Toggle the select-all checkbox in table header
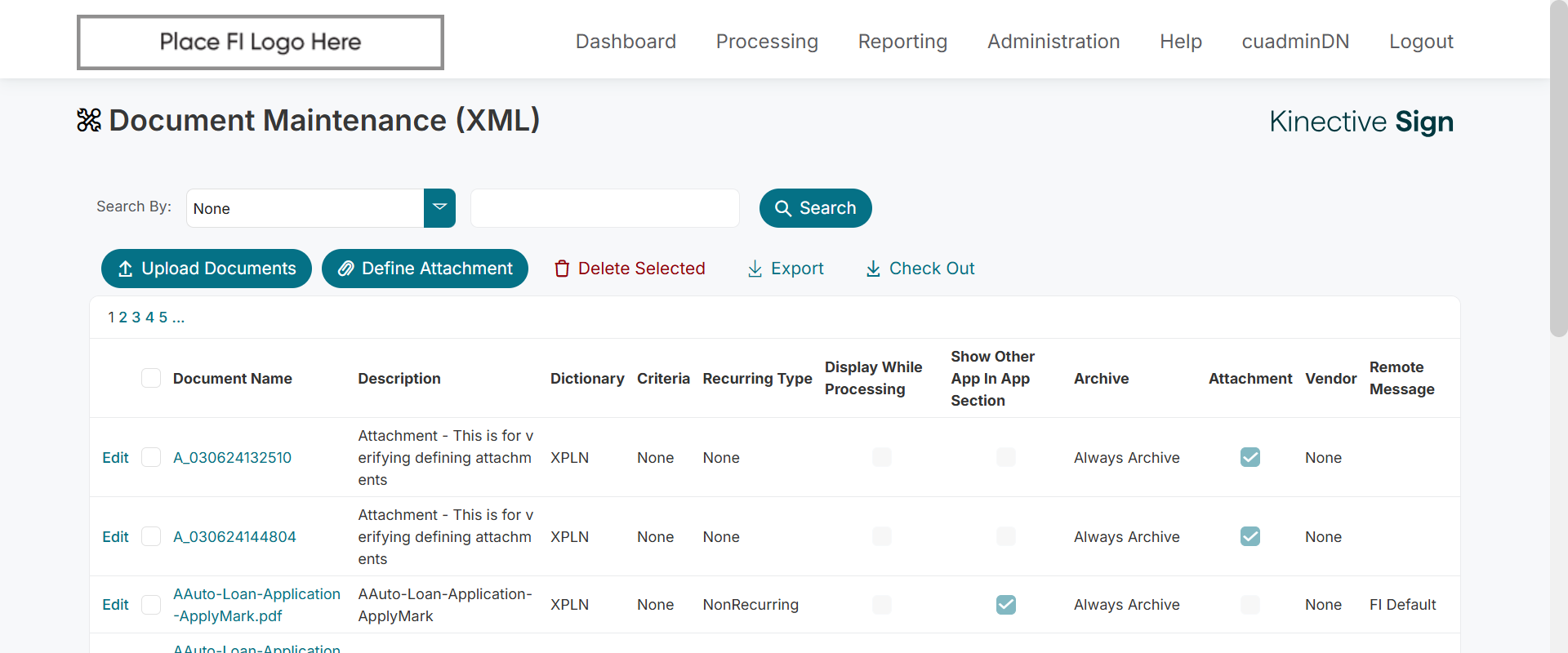Viewport: 1568px width, 653px height. click(151, 378)
